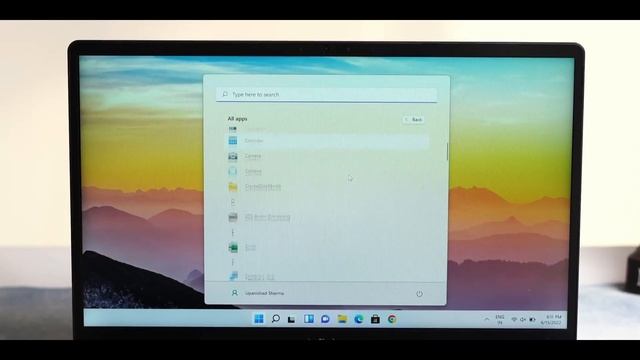640x360 pixels.
Task: Open Microsoft Store from the taskbar
Action: click(x=376, y=319)
